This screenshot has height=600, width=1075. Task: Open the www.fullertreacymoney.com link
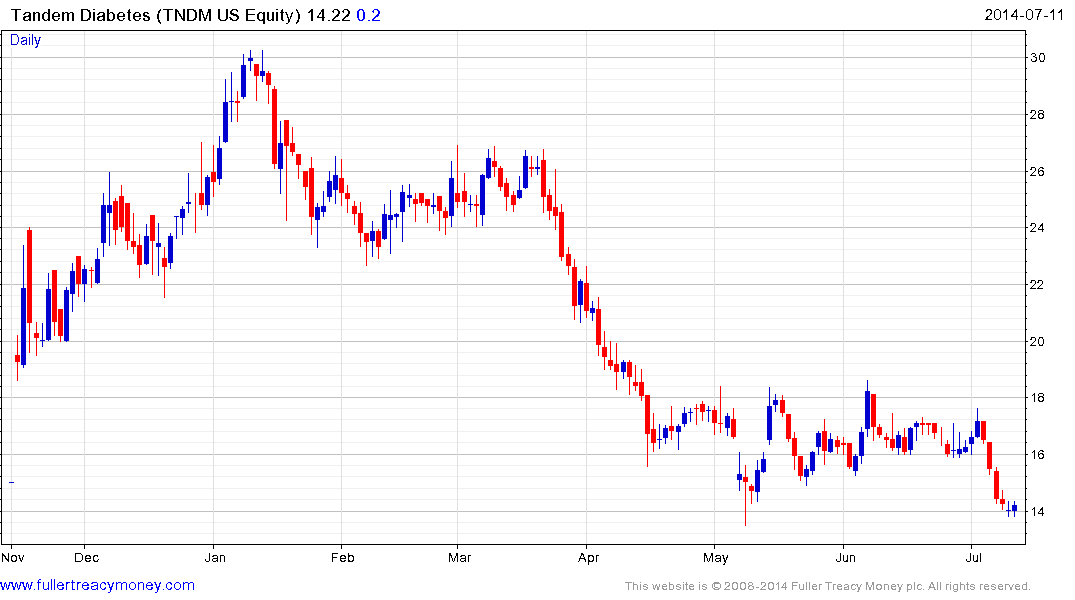pyautogui.click(x=97, y=585)
